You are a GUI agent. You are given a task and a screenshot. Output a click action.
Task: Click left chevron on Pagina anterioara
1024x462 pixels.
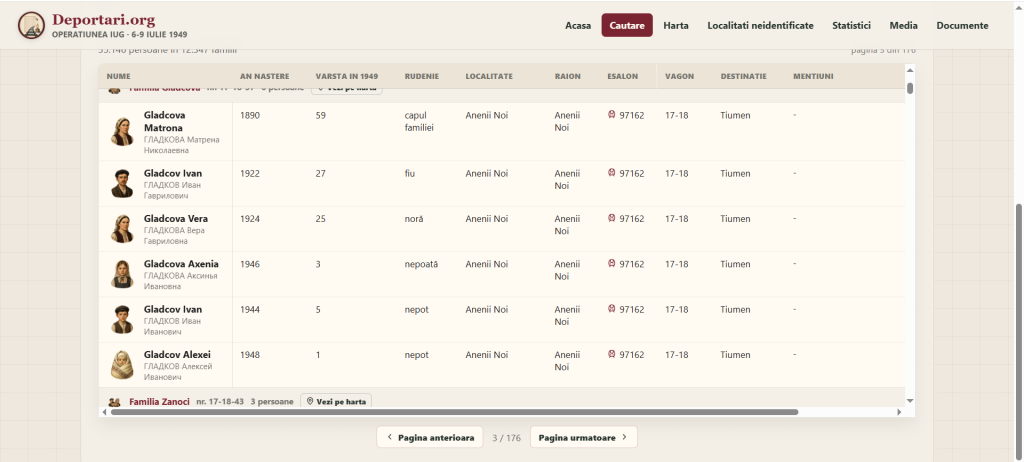click(x=389, y=437)
